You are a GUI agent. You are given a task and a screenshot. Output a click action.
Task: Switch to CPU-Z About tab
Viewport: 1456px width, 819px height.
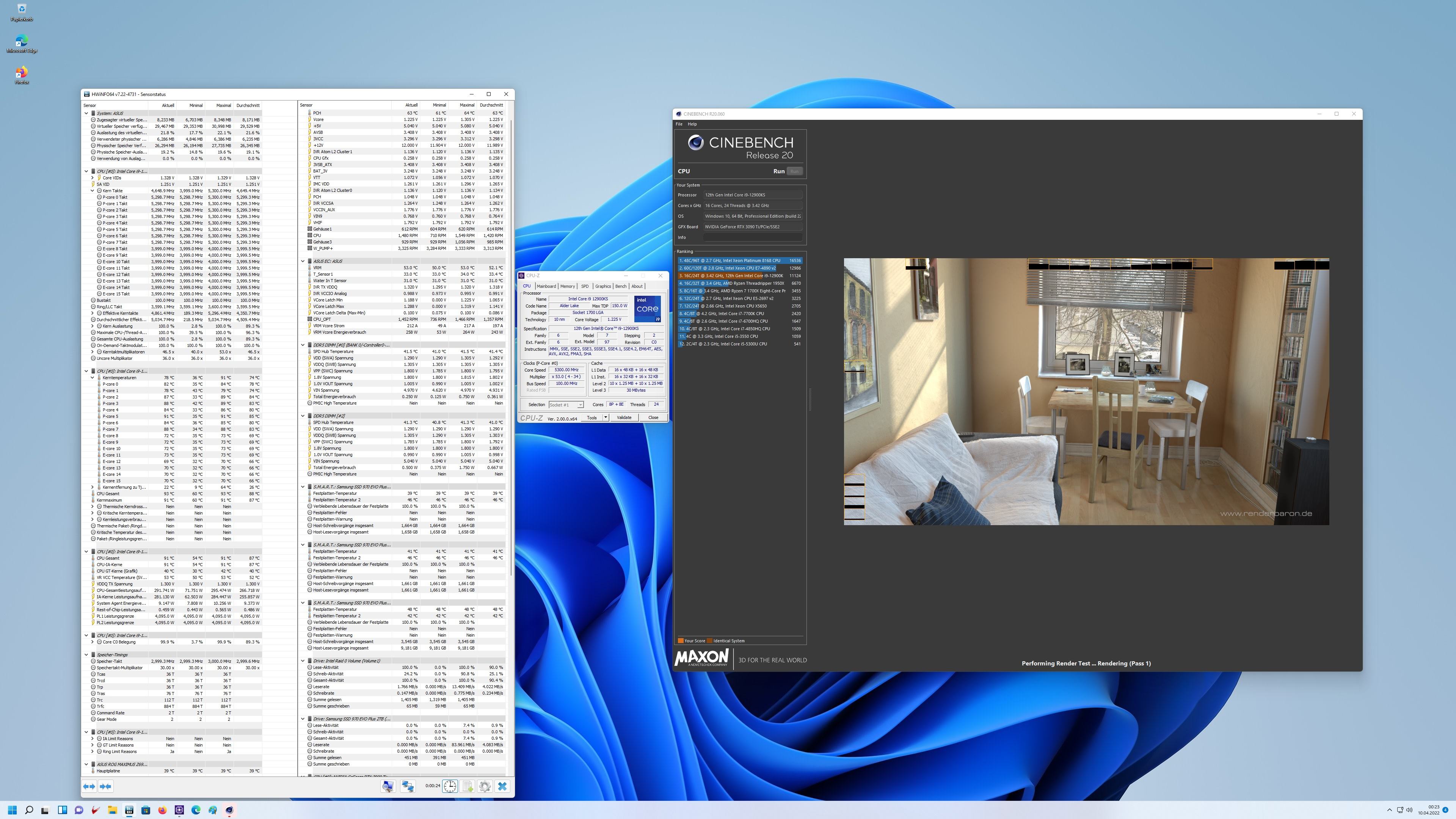coord(637,286)
